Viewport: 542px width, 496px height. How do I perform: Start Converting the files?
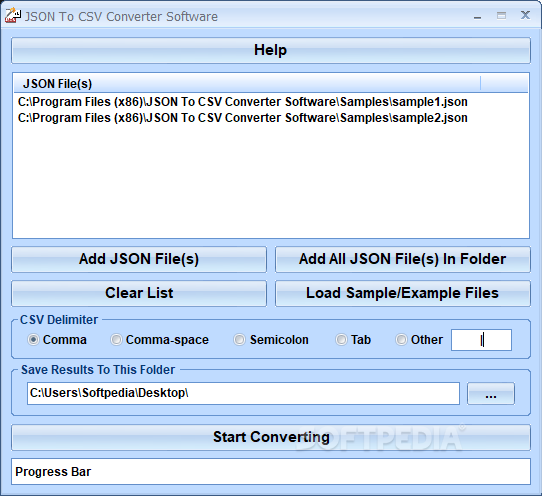tap(271, 437)
